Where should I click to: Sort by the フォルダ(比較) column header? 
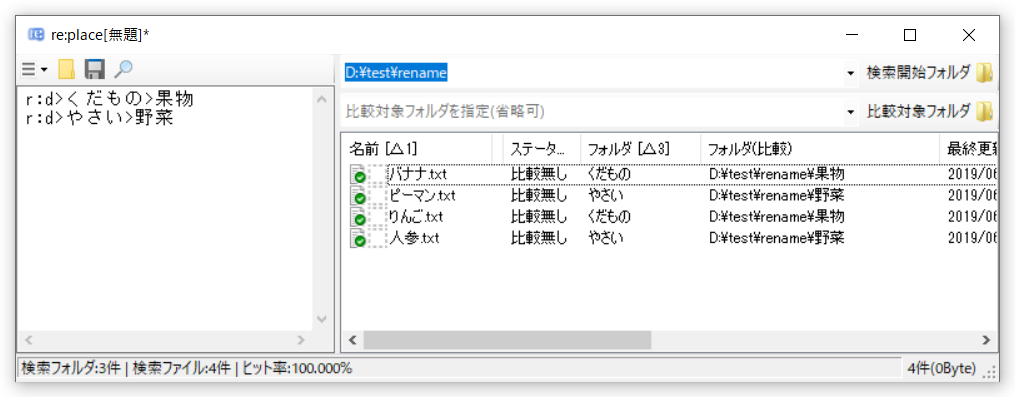820,149
